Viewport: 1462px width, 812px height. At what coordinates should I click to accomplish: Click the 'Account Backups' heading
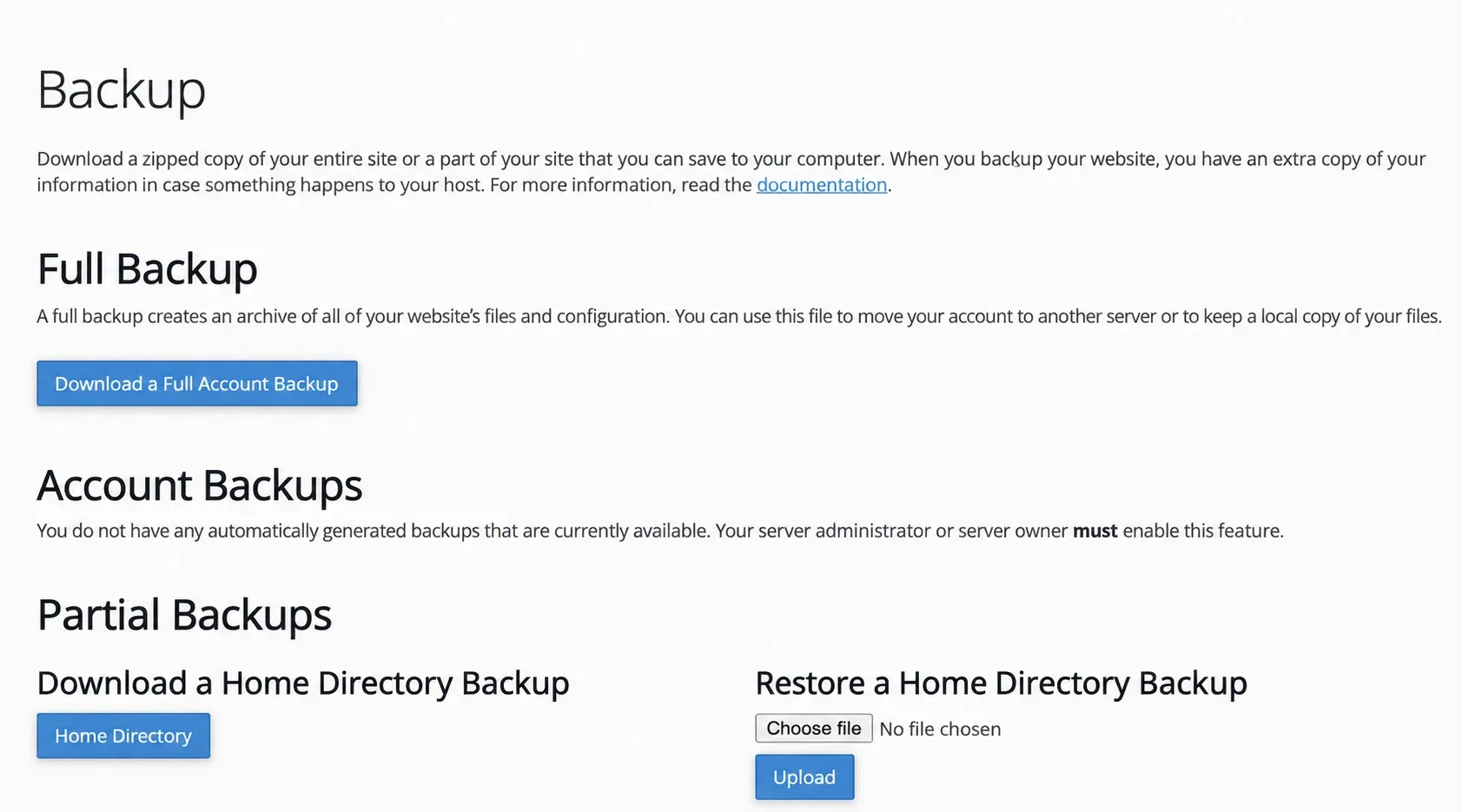(x=200, y=485)
